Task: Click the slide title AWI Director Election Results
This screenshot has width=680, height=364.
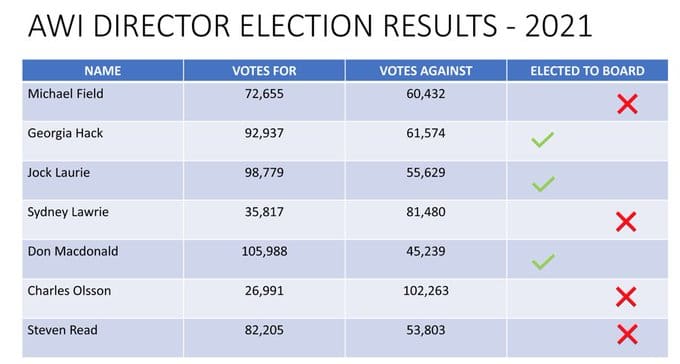Action: (x=310, y=26)
